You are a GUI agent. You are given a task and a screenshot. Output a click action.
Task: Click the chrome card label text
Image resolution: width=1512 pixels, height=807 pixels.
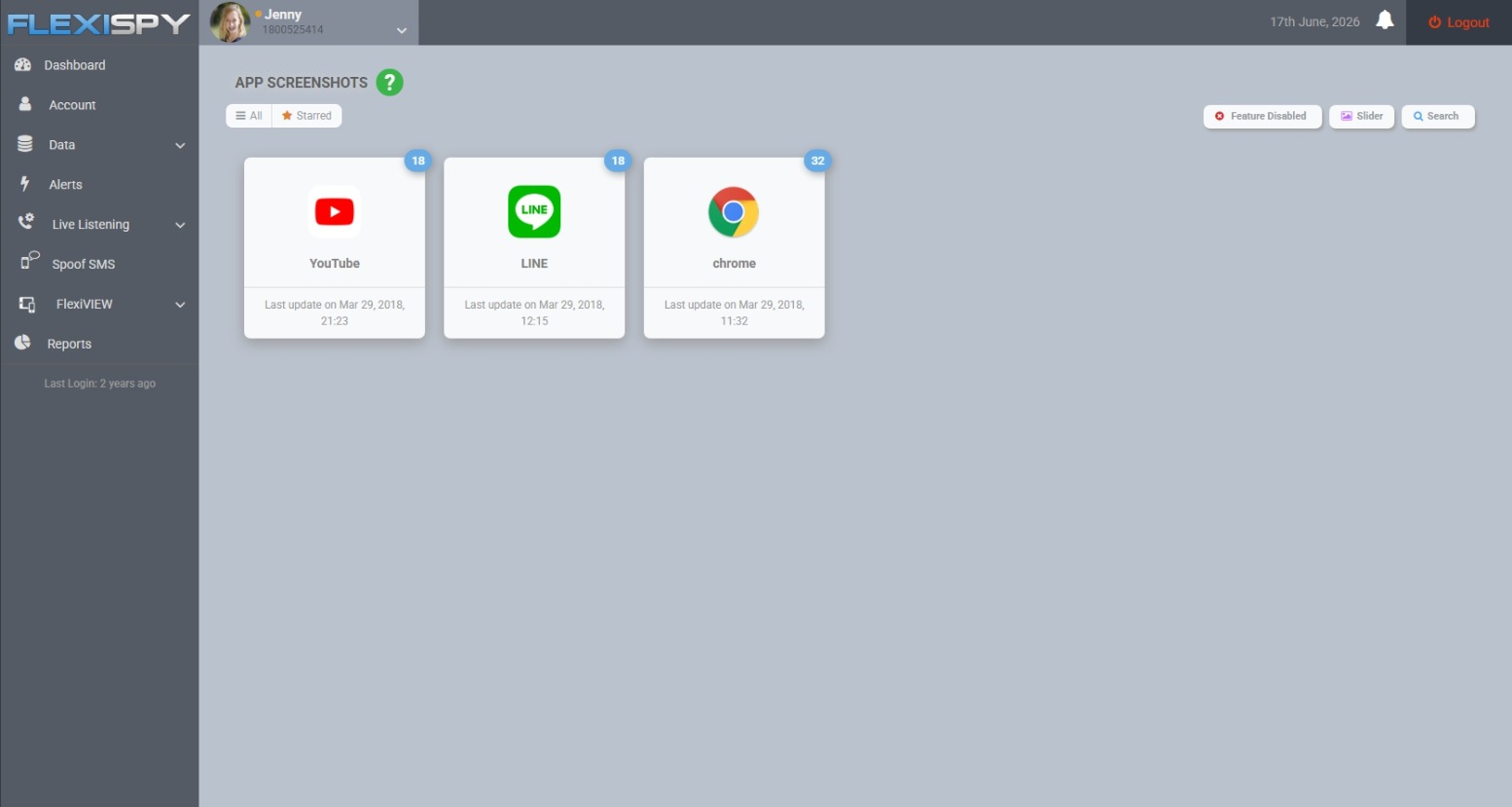(x=735, y=264)
